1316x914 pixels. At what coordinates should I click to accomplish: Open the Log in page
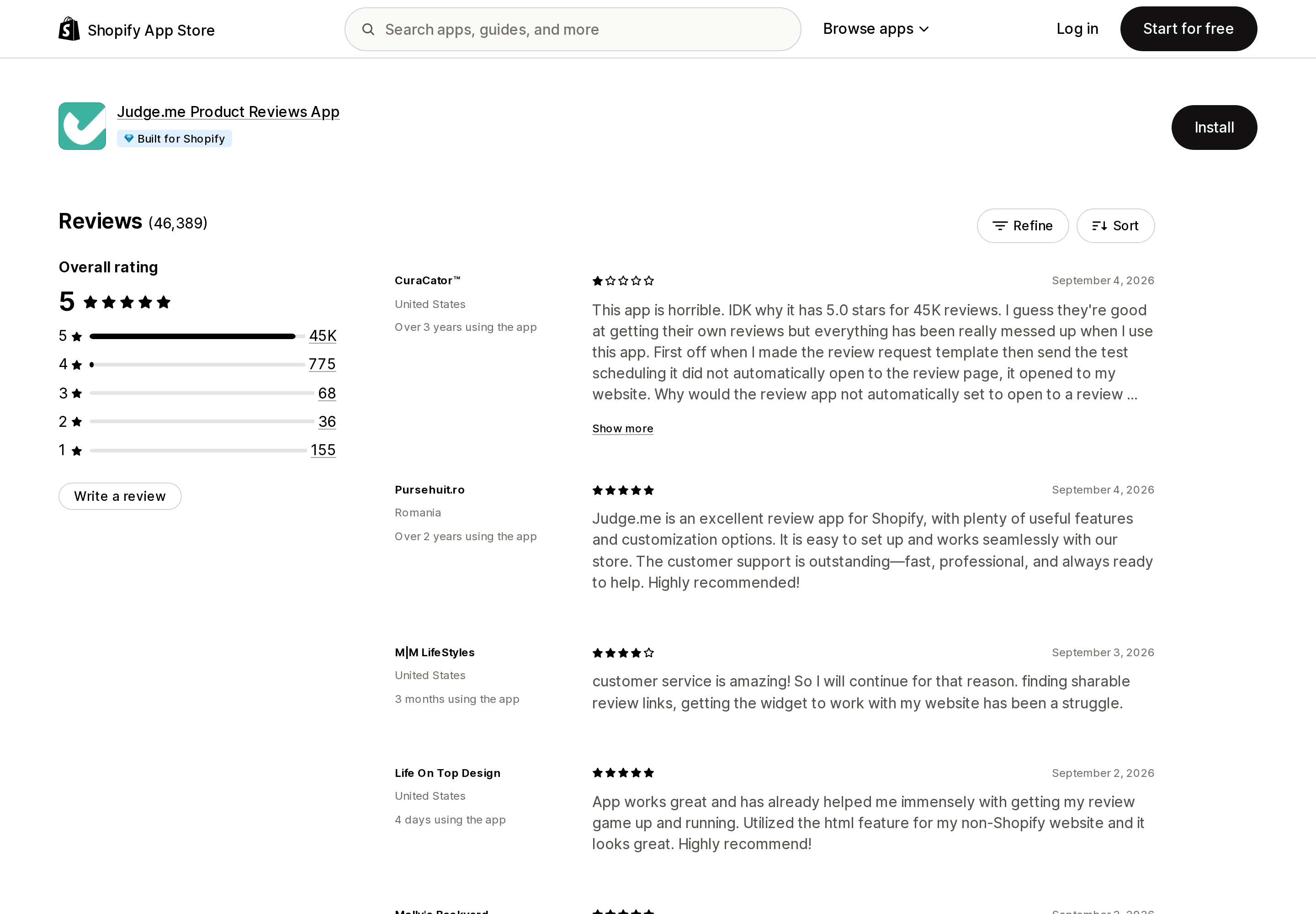[1077, 29]
